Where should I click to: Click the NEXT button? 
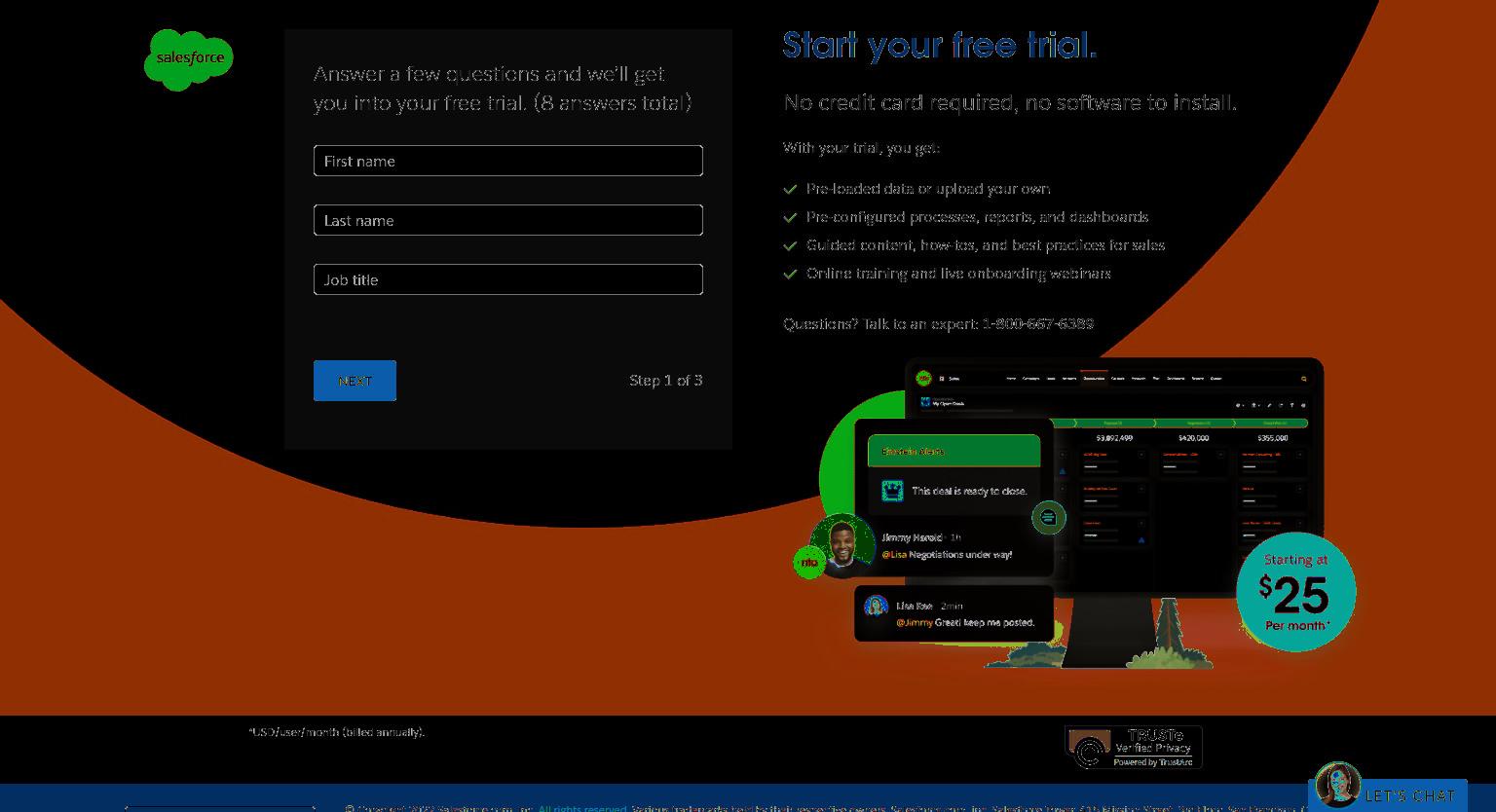tap(355, 381)
